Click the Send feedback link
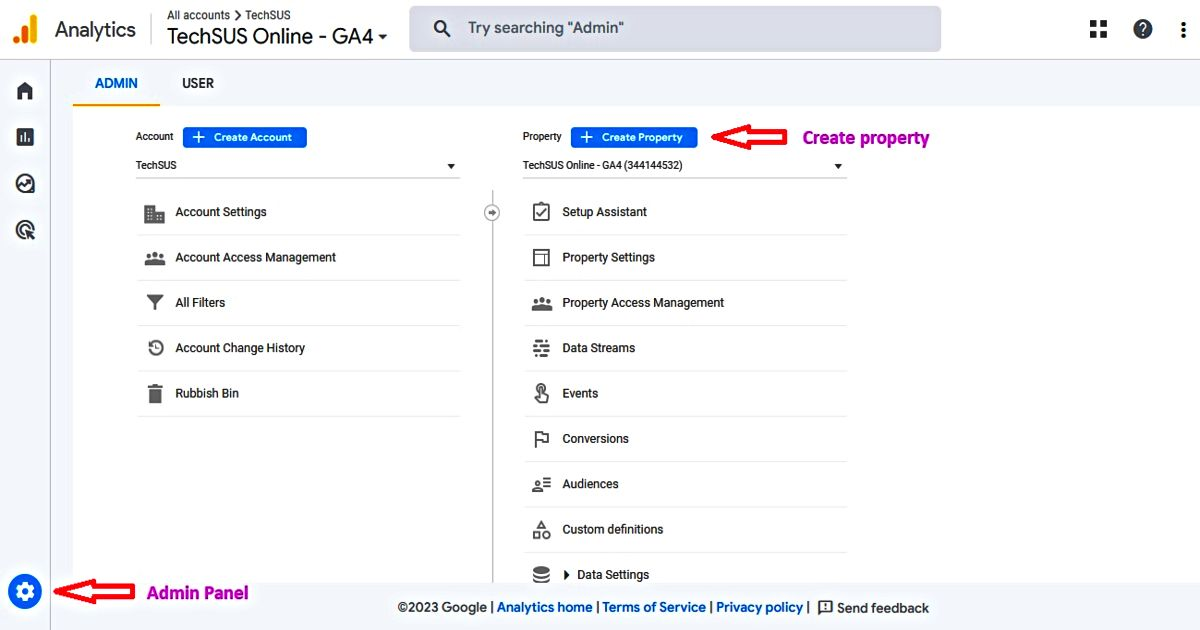Screen dimensions: 1200x630 tap(873, 607)
